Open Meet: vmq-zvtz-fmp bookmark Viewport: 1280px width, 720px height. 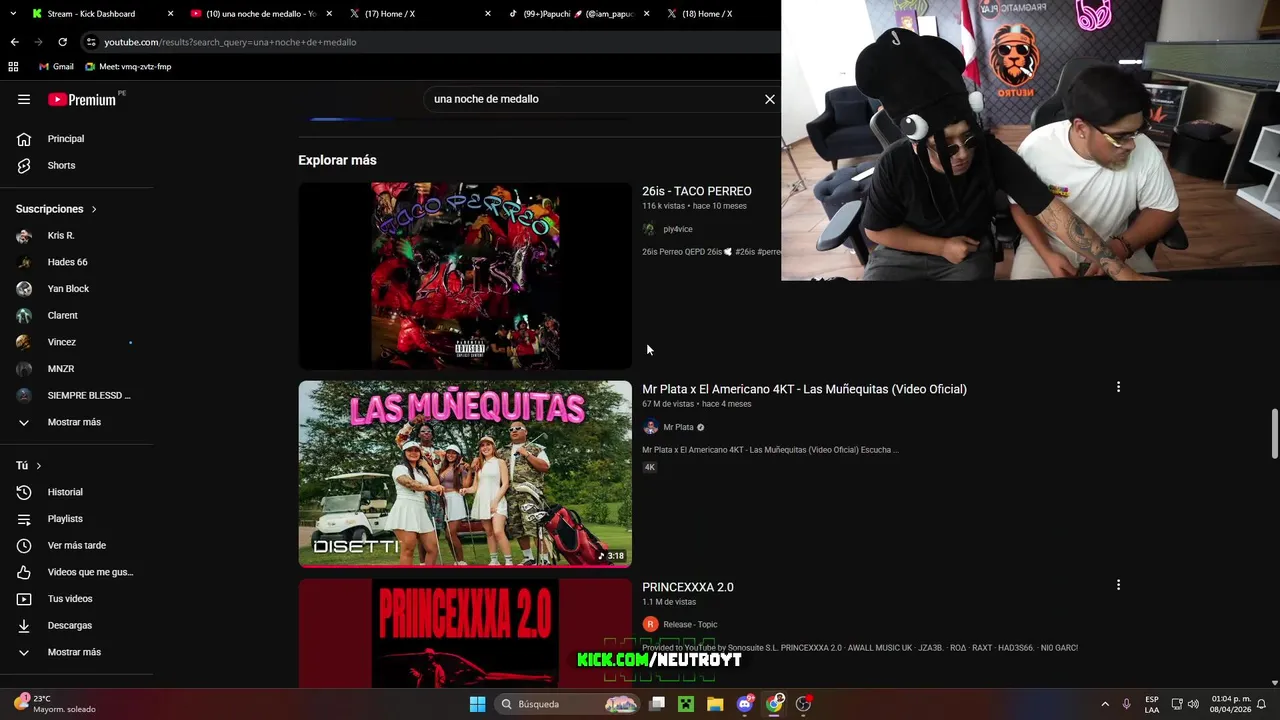(128, 67)
